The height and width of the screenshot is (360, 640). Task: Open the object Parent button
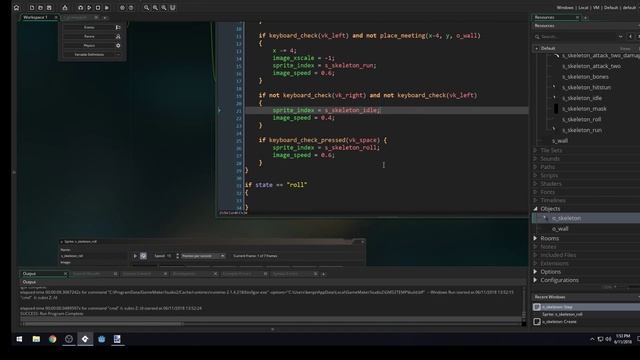click(x=93, y=36)
